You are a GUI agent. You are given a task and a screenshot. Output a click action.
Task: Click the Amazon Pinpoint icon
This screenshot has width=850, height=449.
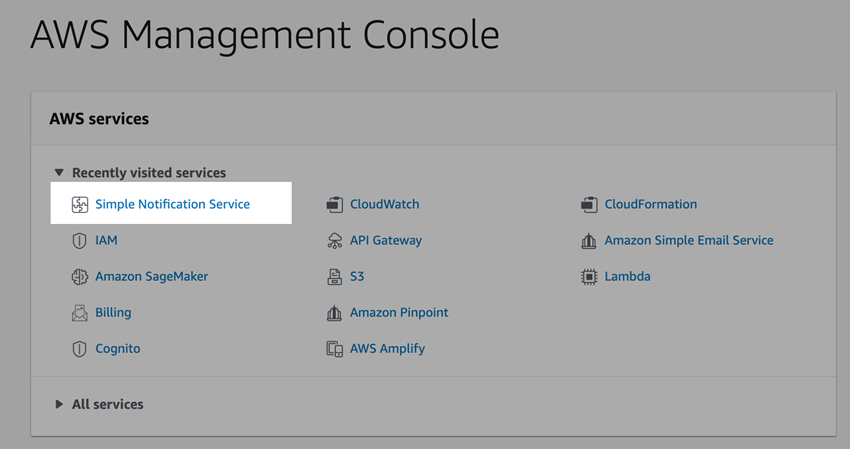click(335, 313)
